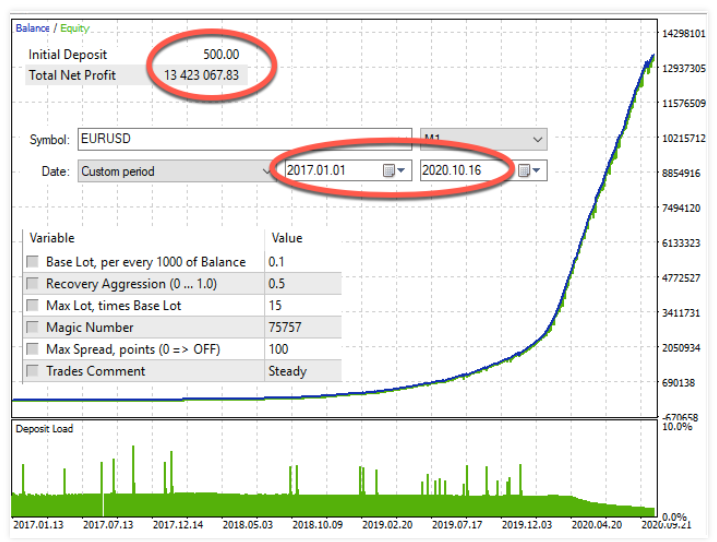Click the 2020.04.20 axis date label
The height and width of the screenshot is (542, 717).
tap(596, 525)
